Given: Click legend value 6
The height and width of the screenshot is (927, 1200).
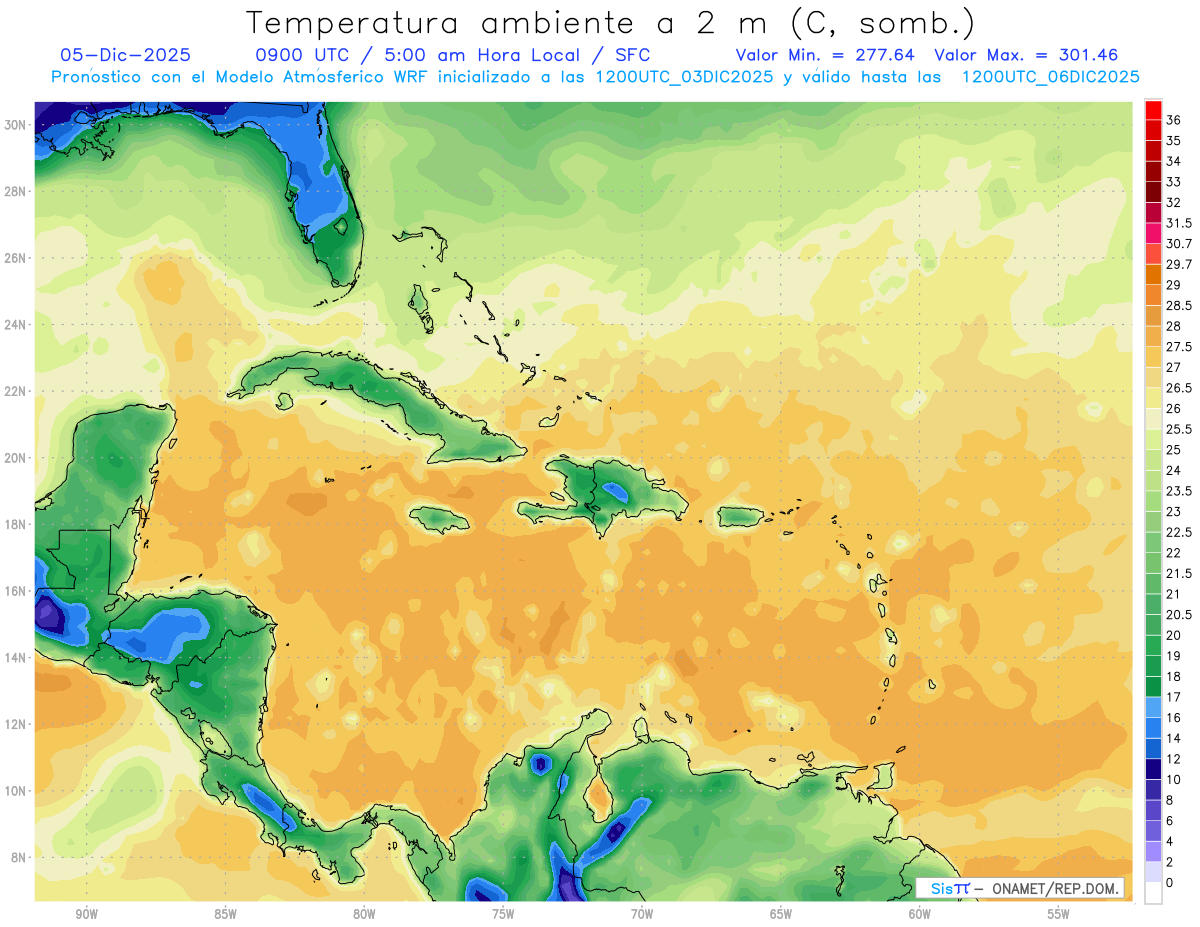Looking at the screenshot, I should pyautogui.click(x=1170, y=820).
